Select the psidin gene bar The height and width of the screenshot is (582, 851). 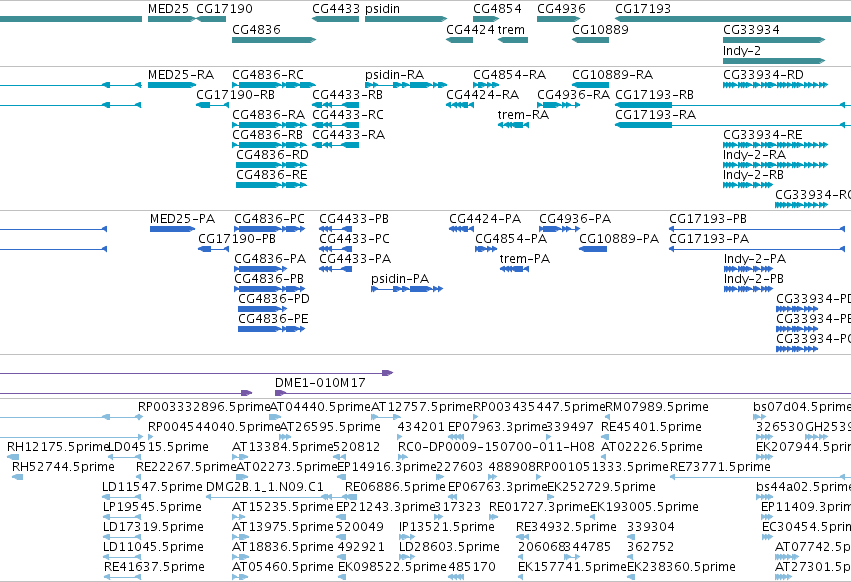(x=405, y=19)
